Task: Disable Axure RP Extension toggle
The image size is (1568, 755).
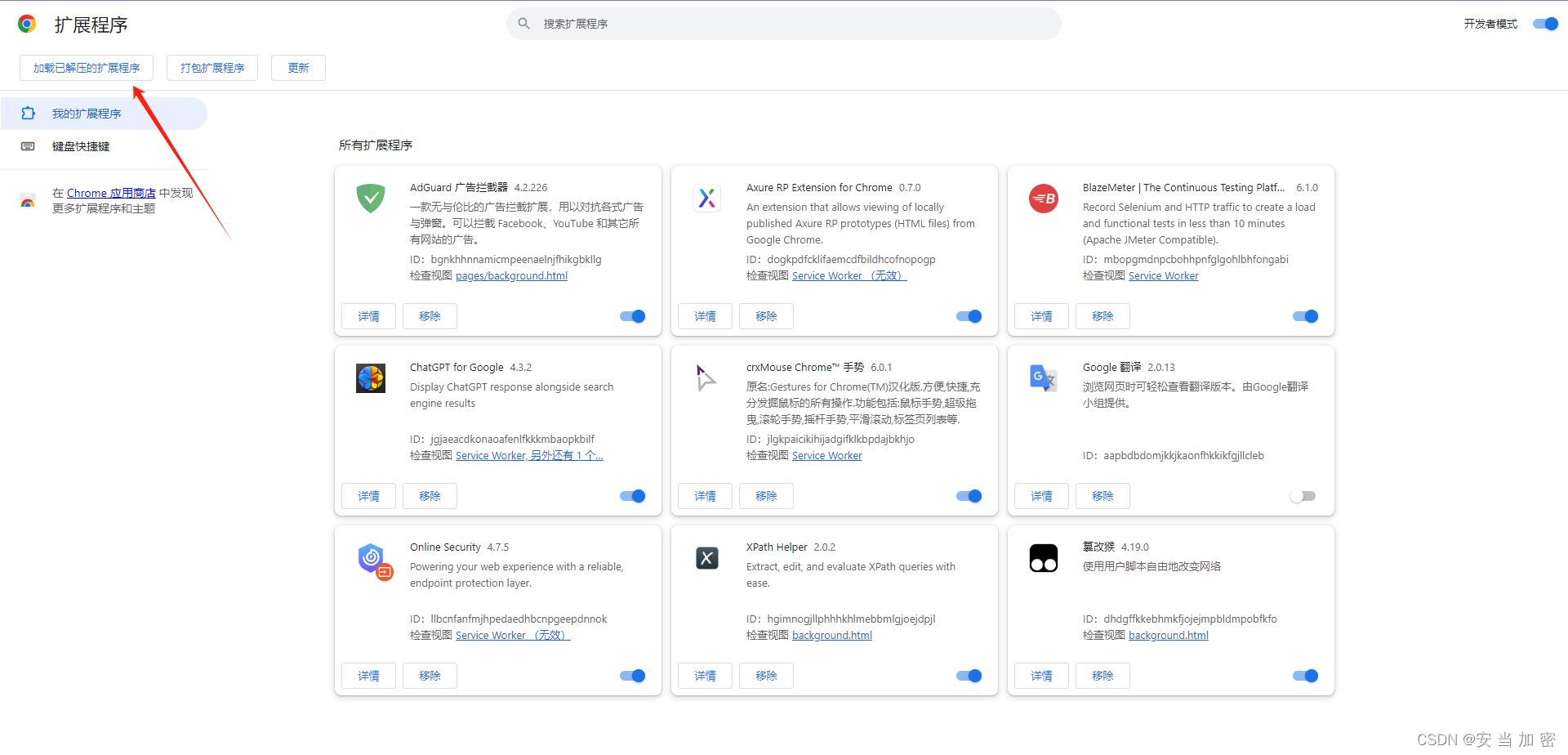Action: point(969,316)
